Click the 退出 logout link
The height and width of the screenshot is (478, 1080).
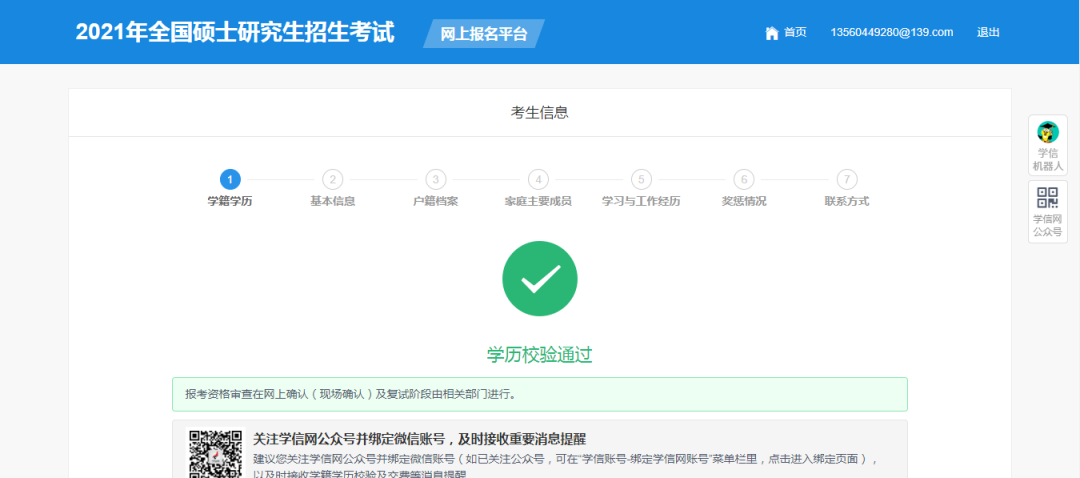[x=988, y=32]
